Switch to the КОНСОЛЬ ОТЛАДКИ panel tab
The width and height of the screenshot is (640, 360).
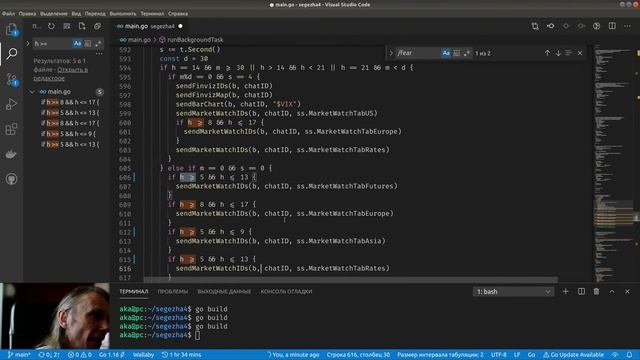[287, 291]
